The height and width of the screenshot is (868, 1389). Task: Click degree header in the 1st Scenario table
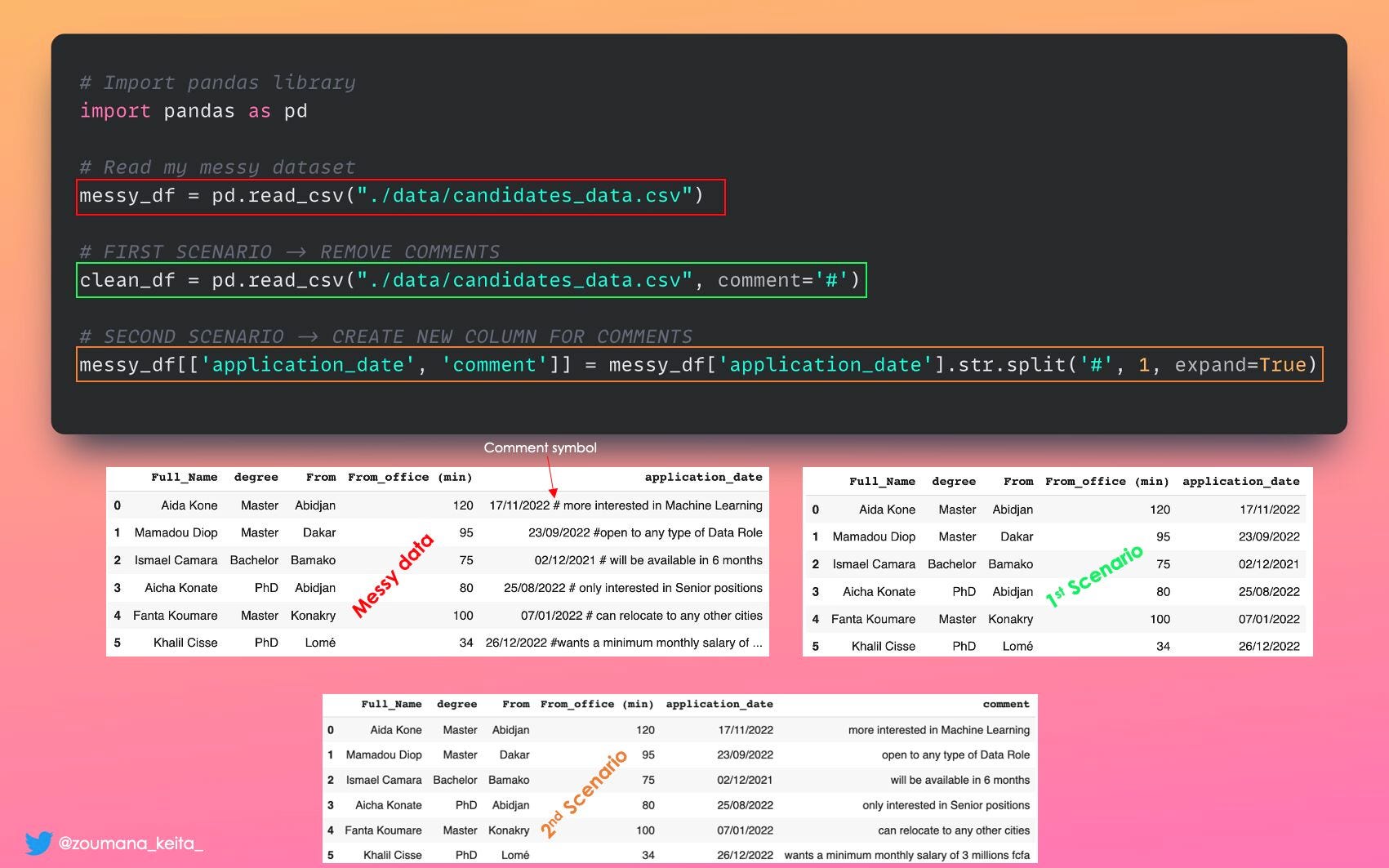point(954,482)
